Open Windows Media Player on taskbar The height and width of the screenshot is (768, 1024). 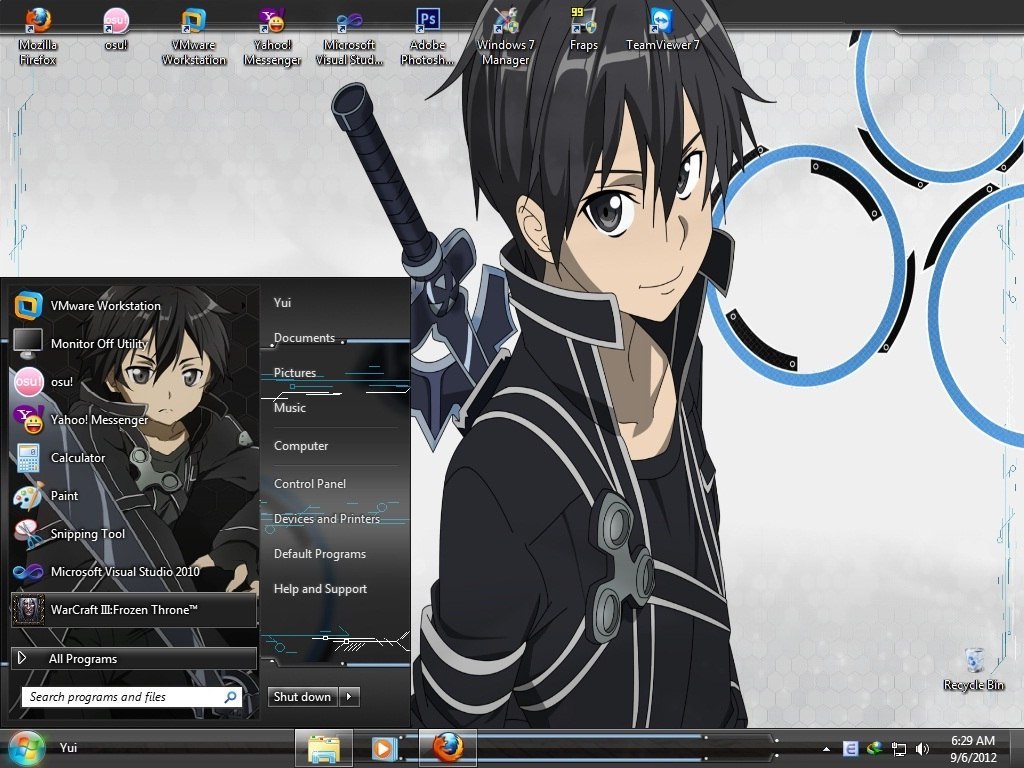pyautogui.click(x=384, y=748)
